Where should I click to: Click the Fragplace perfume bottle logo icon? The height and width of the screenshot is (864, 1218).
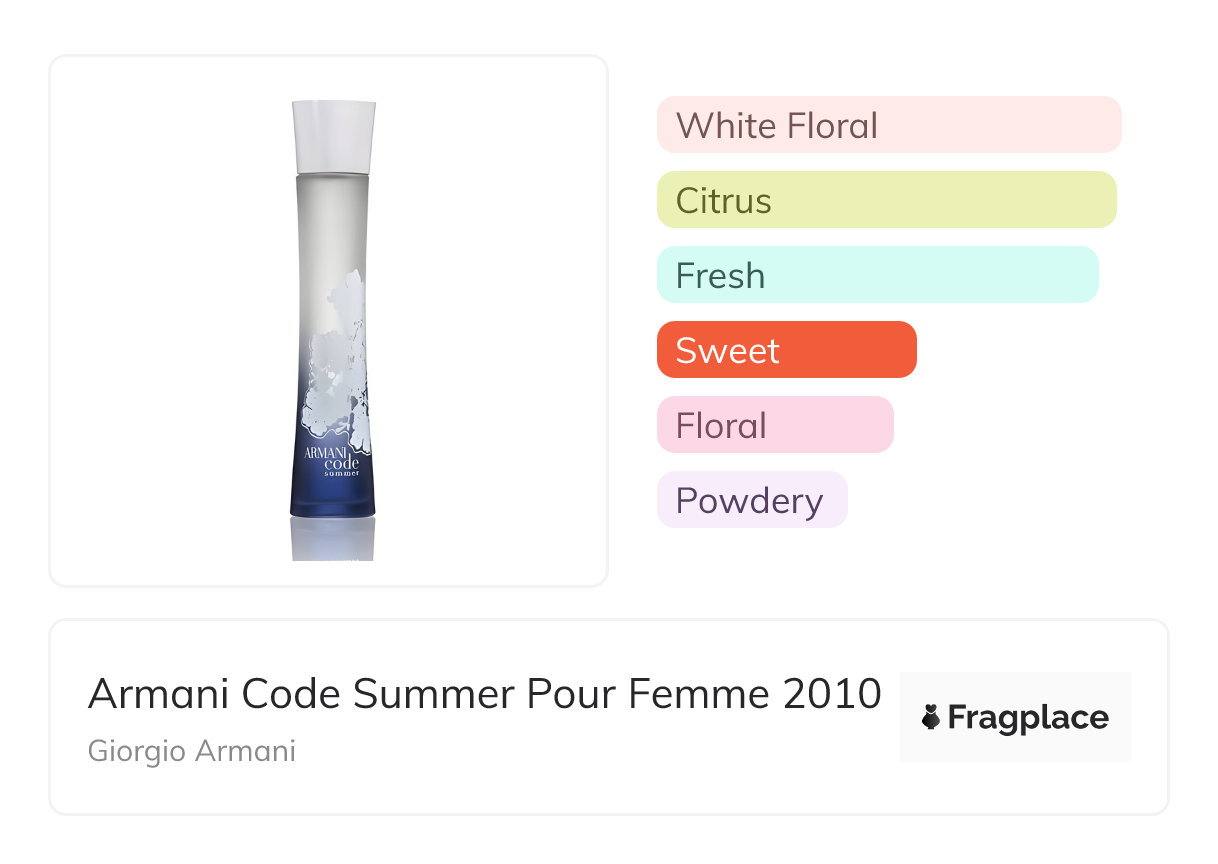[x=931, y=717]
